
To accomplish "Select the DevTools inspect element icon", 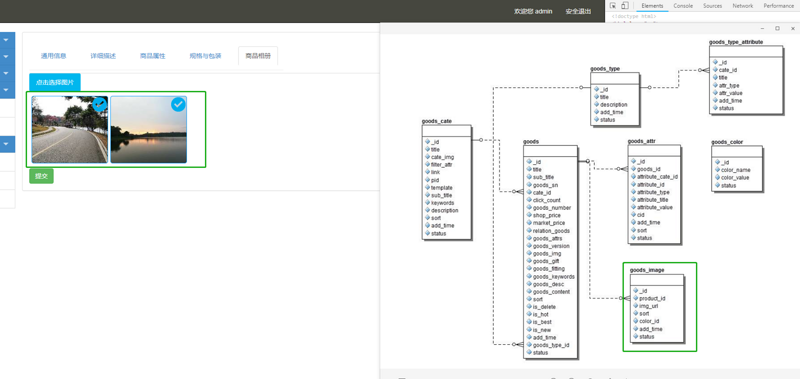I will pyautogui.click(x=613, y=6).
